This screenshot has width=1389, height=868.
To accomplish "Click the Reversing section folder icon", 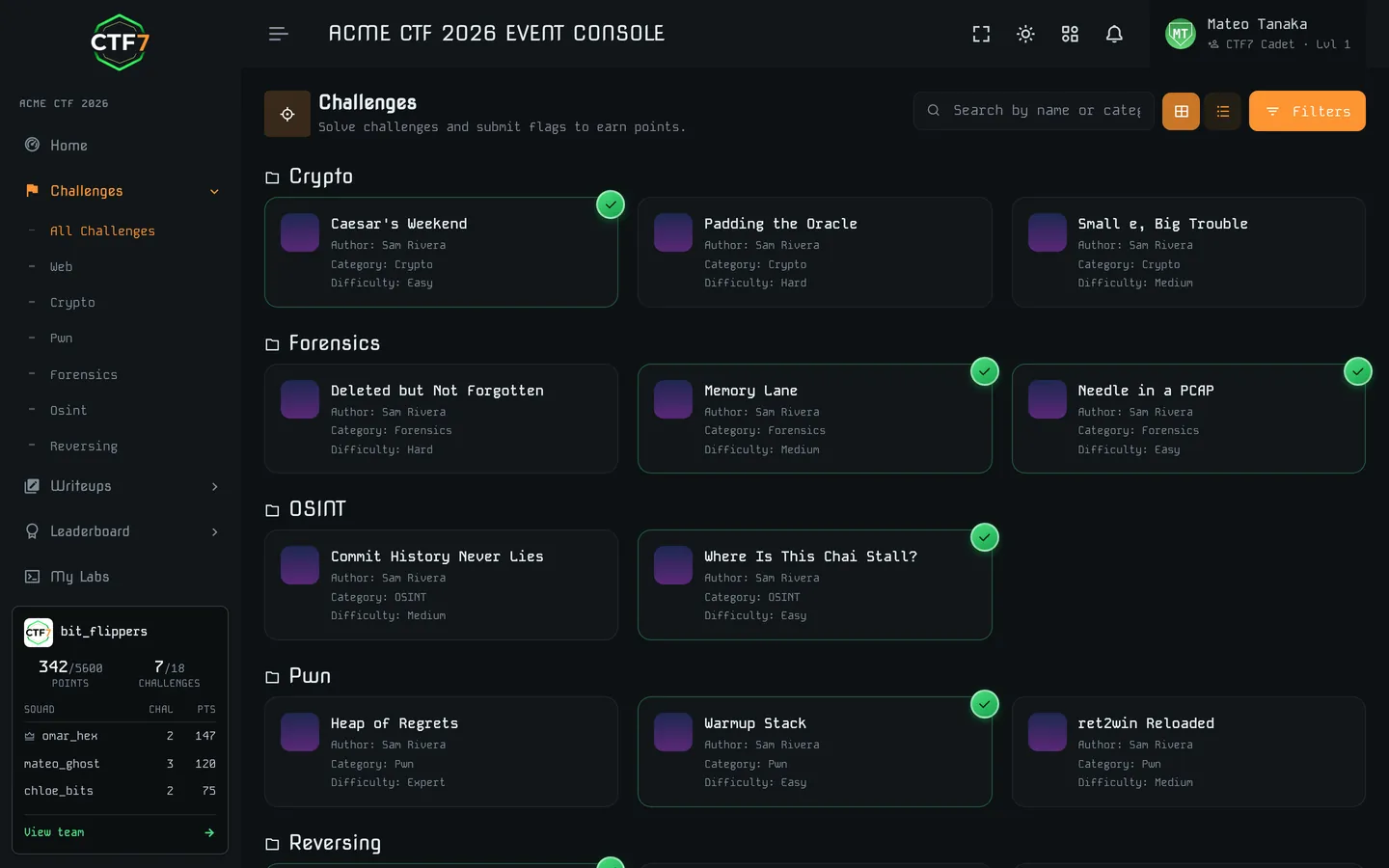I will (272, 844).
